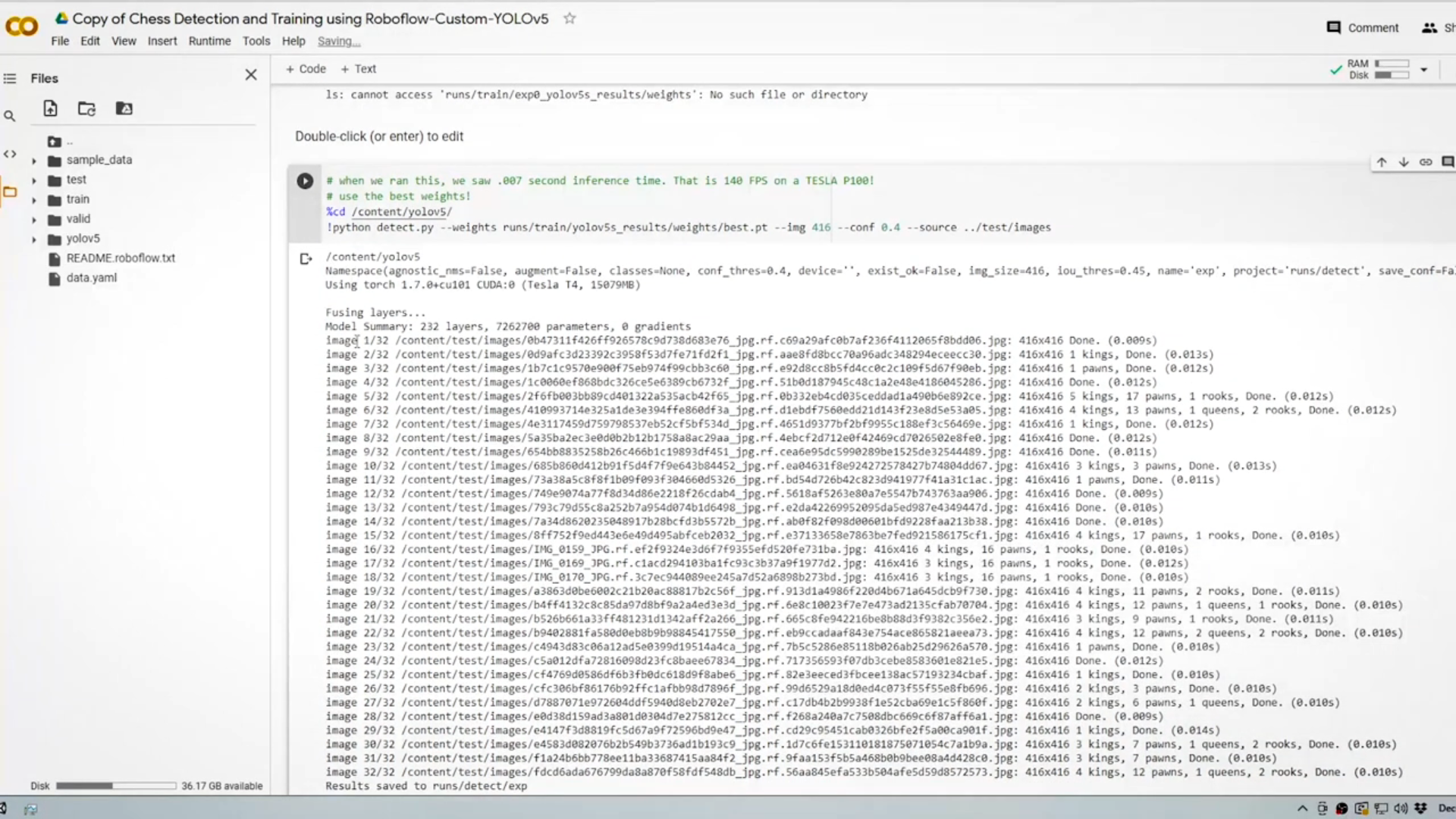Open the Insert menu
The image size is (1456, 819).
click(x=162, y=41)
